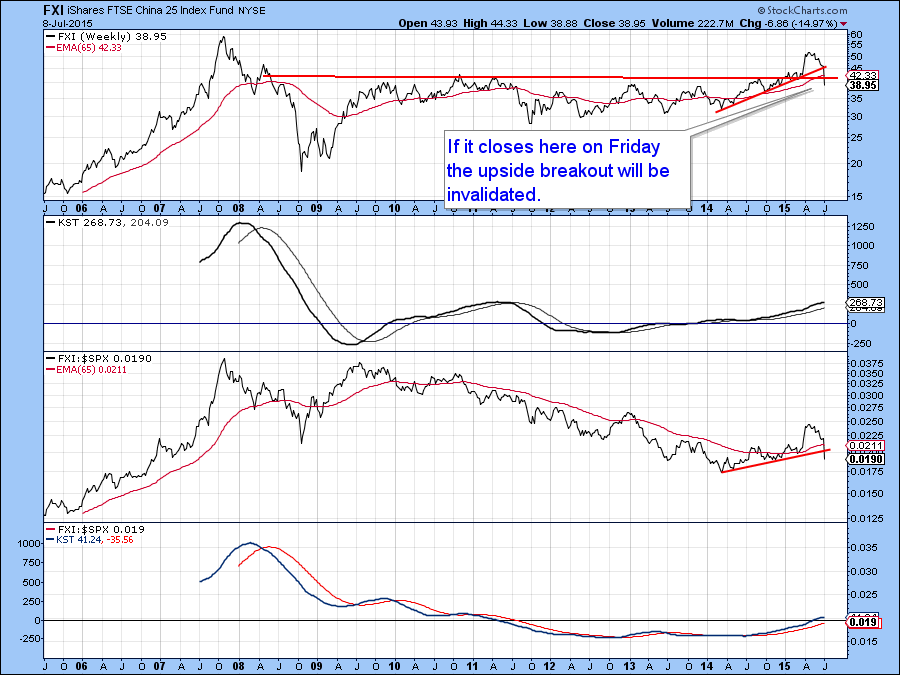Click the 60 label on price scale

tap(857, 34)
